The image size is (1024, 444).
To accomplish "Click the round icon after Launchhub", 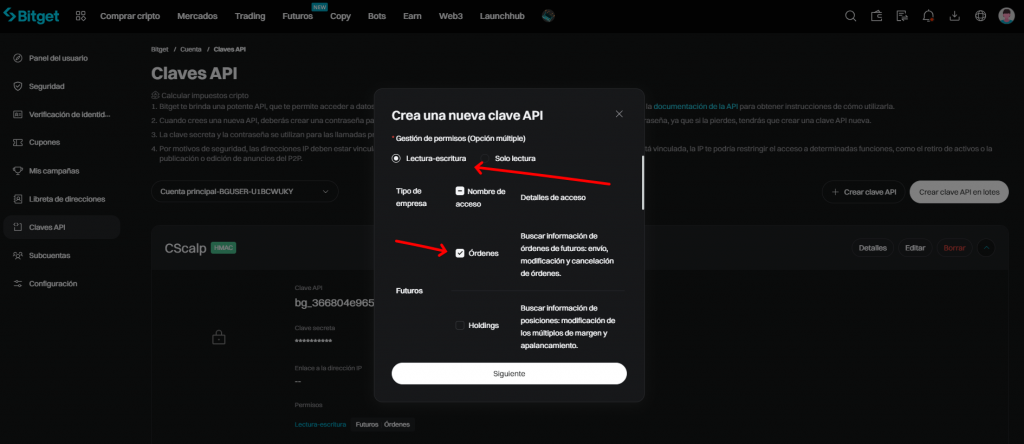I will coord(549,16).
